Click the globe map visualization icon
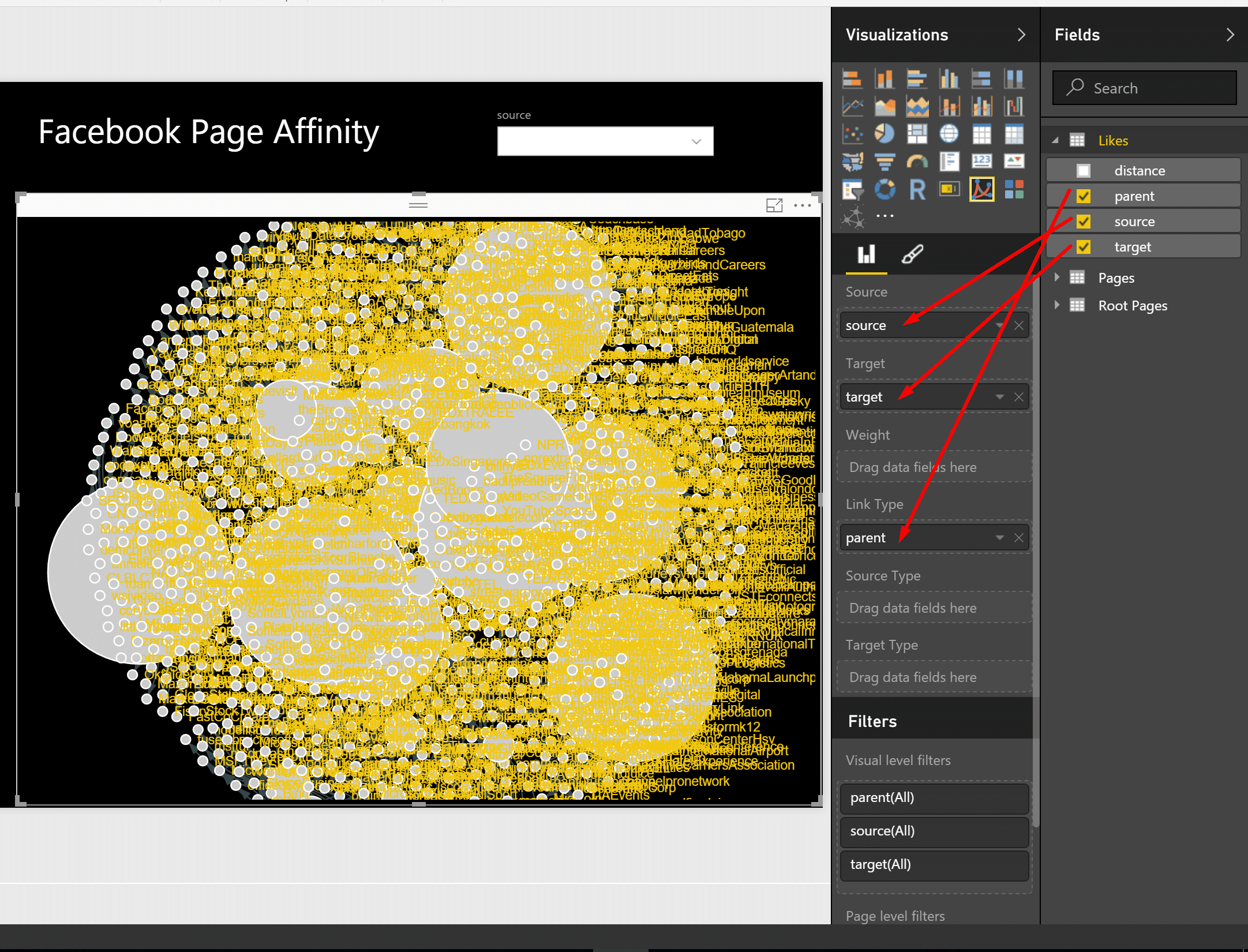Image resolution: width=1248 pixels, height=952 pixels. tap(949, 134)
